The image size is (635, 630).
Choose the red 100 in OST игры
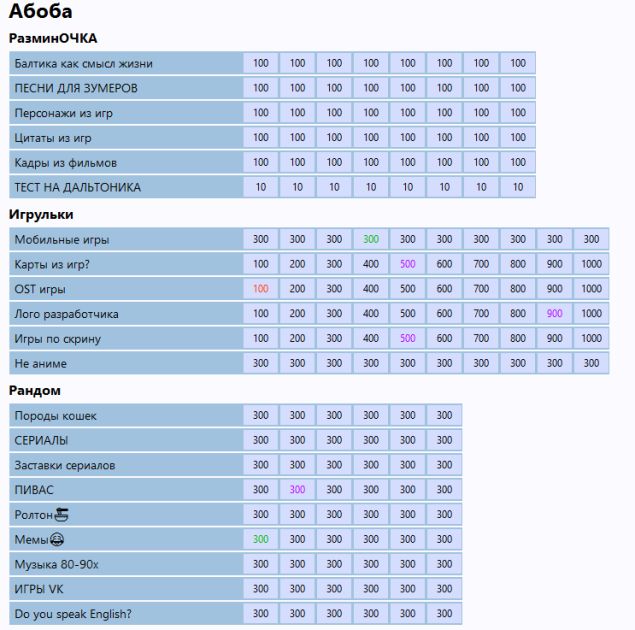click(x=261, y=290)
